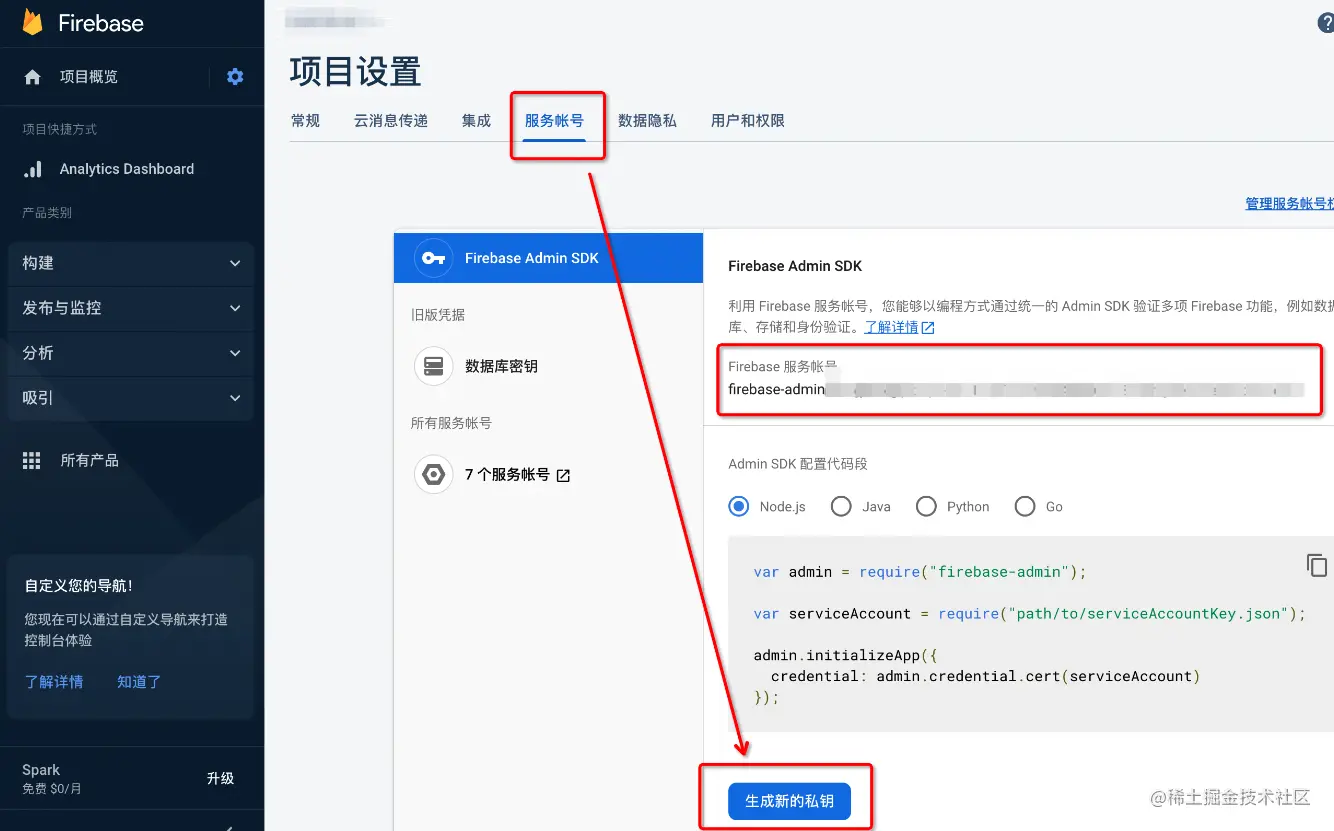1334x831 pixels.
Task: Click the Firebase flame logo
Action: 32,22
